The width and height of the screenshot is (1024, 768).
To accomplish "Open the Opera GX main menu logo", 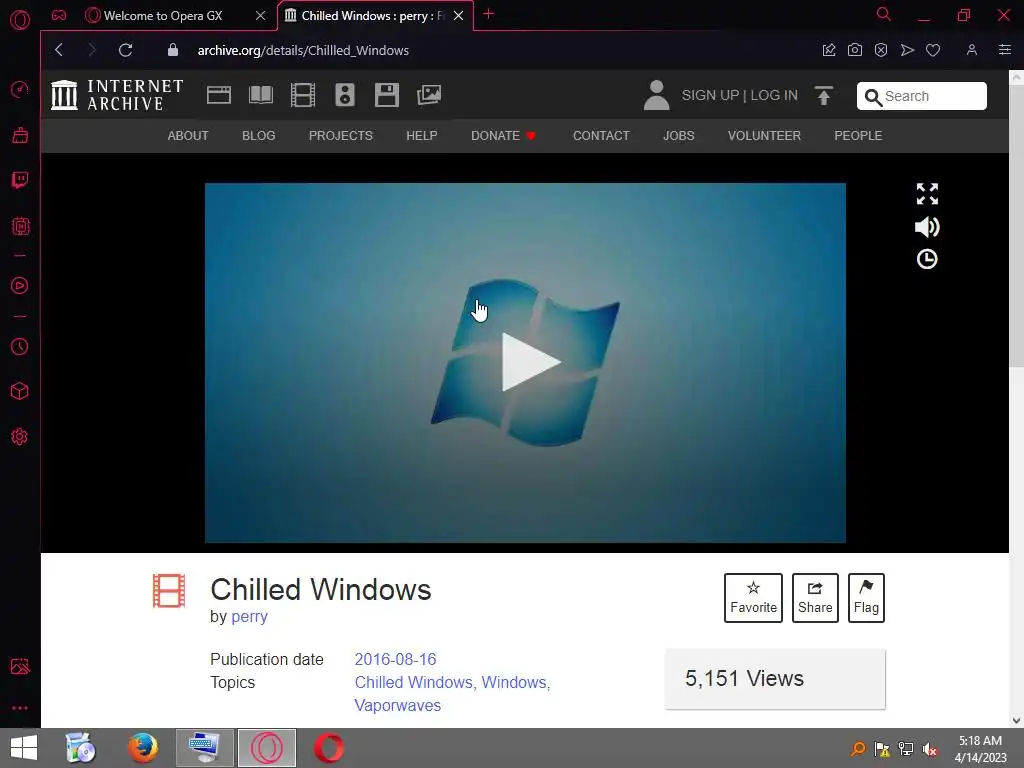I will click(20, 20).
